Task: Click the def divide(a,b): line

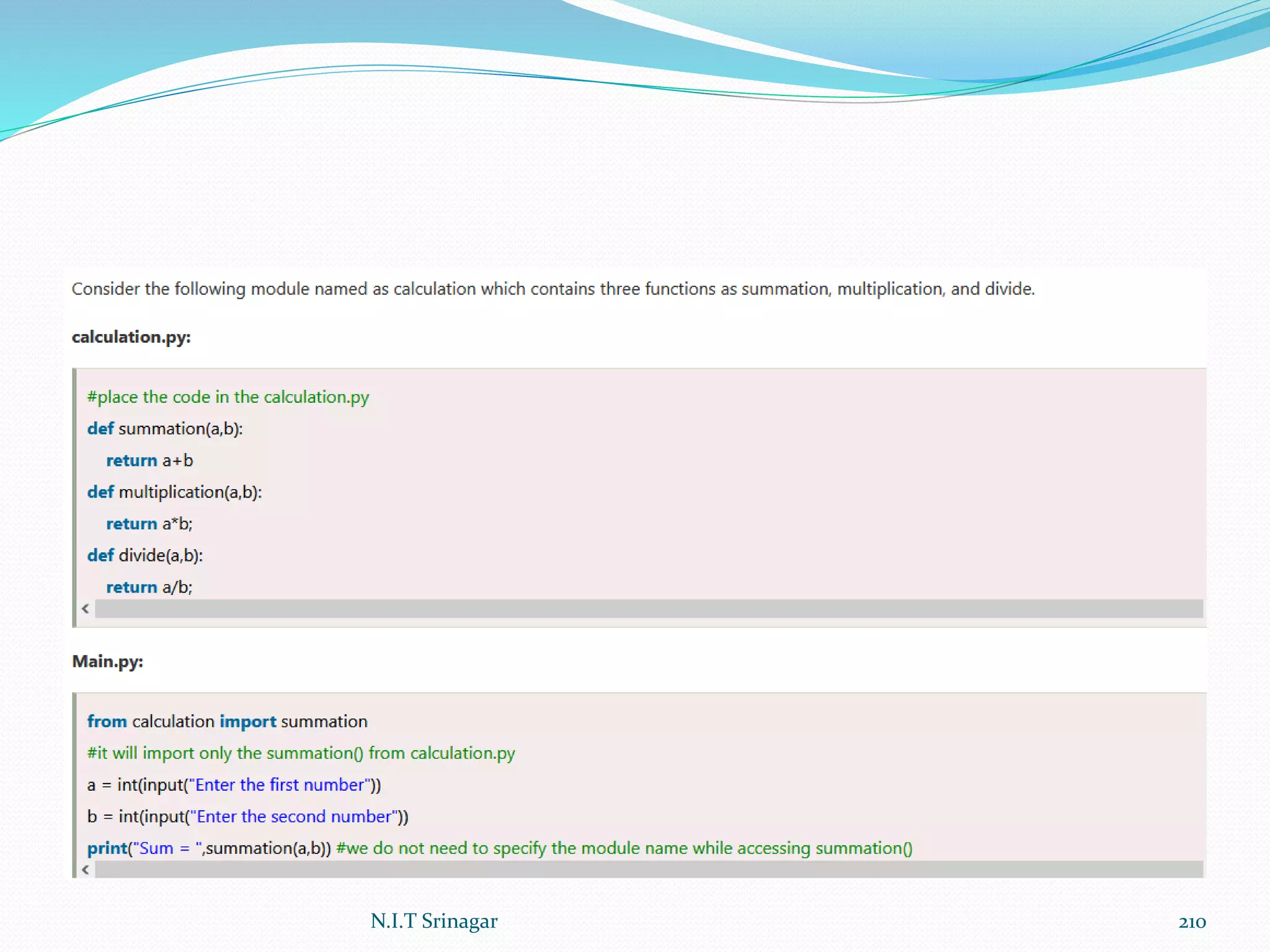Action: [145, 555]
